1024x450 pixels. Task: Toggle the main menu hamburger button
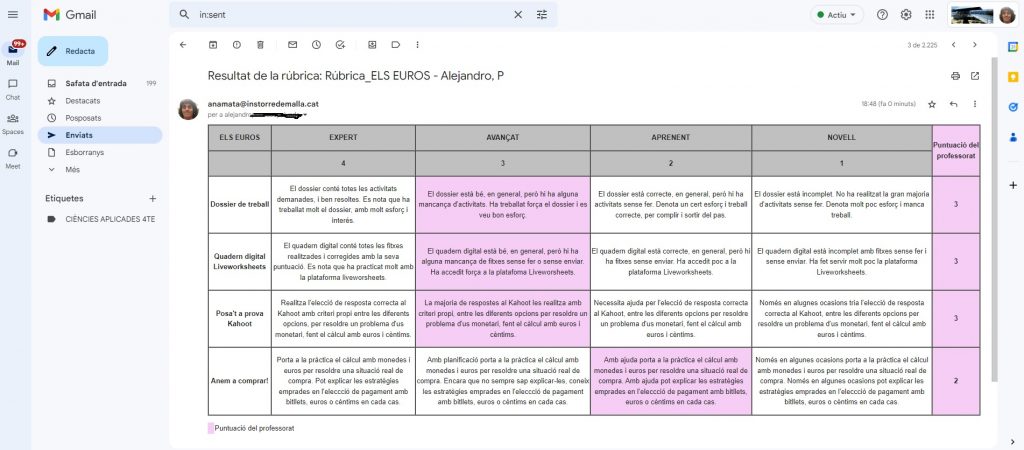tap(16, 15)
